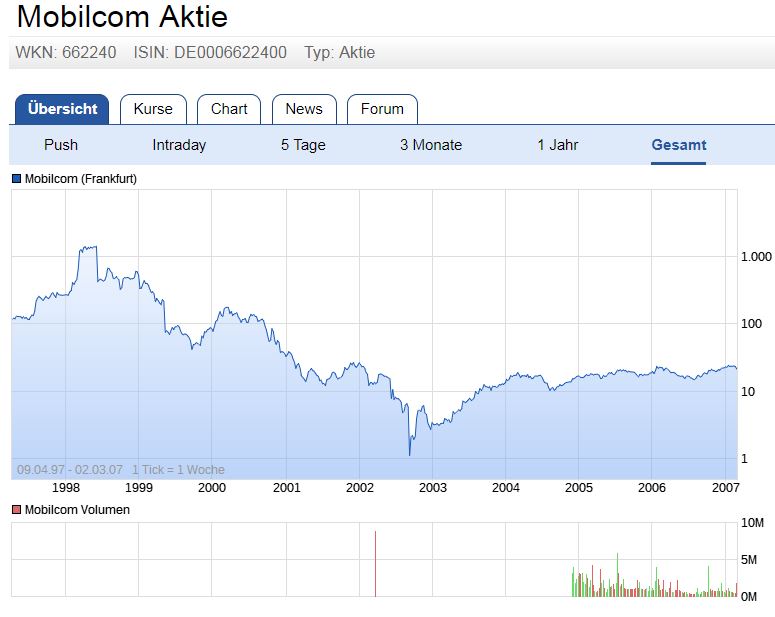This screenshot has height=617, width=775.
Task: Click the 2002 price low on chart
Action: tap(410, 455)
